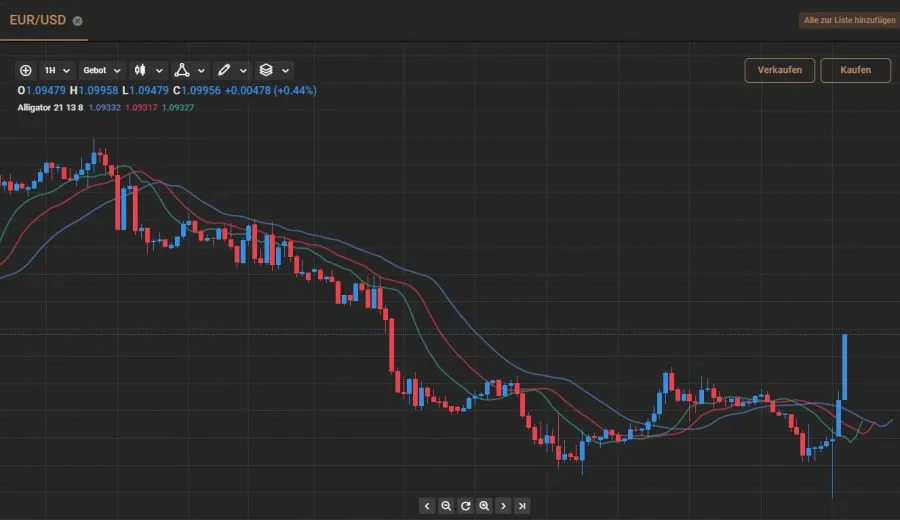
Task: Expand the arrow next to the layers icon
Action: pos(286,70)
